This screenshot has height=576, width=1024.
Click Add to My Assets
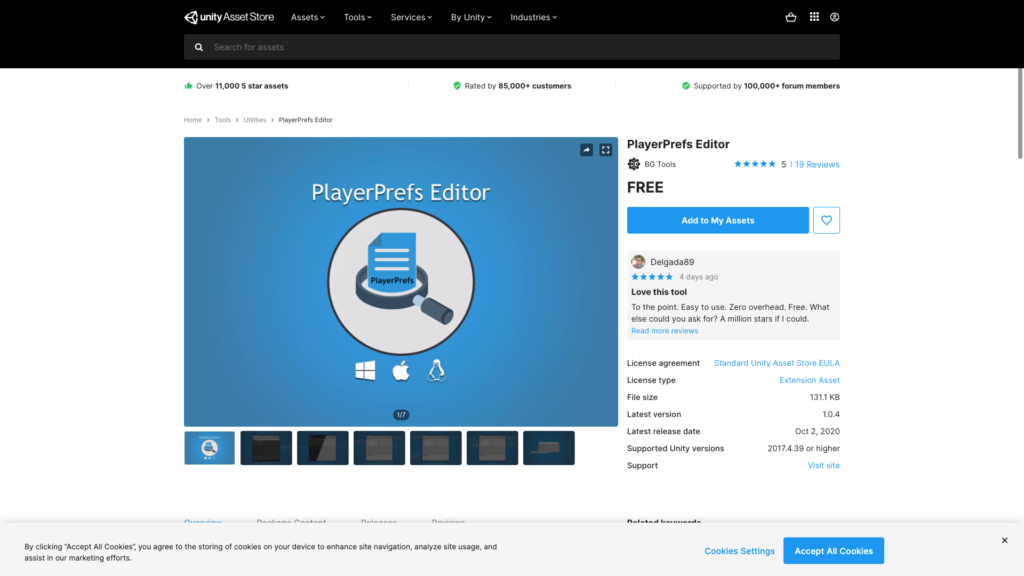click(x=717, y=220)
